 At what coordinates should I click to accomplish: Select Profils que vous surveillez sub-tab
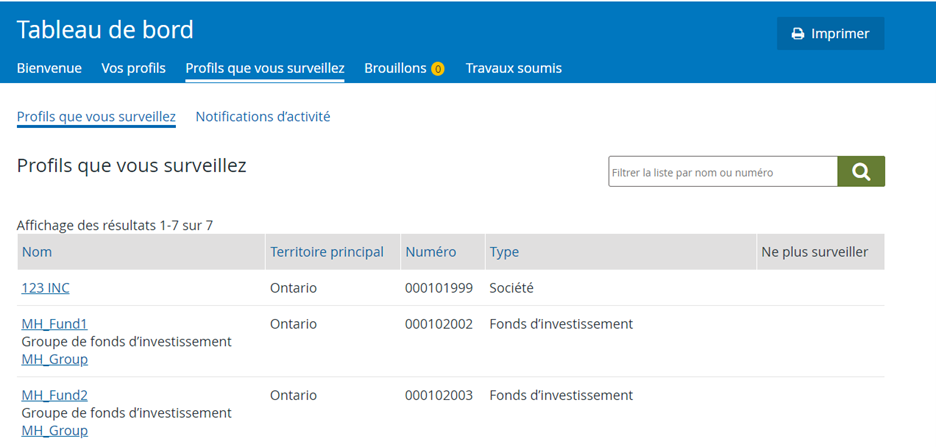(x=96, y=116)
